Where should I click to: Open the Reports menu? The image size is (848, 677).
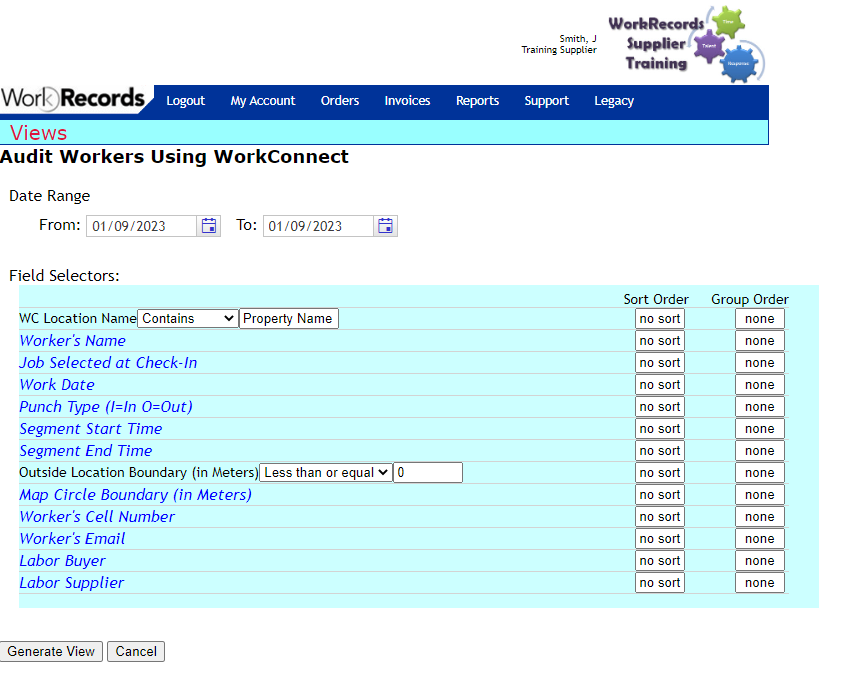point(477,101)
